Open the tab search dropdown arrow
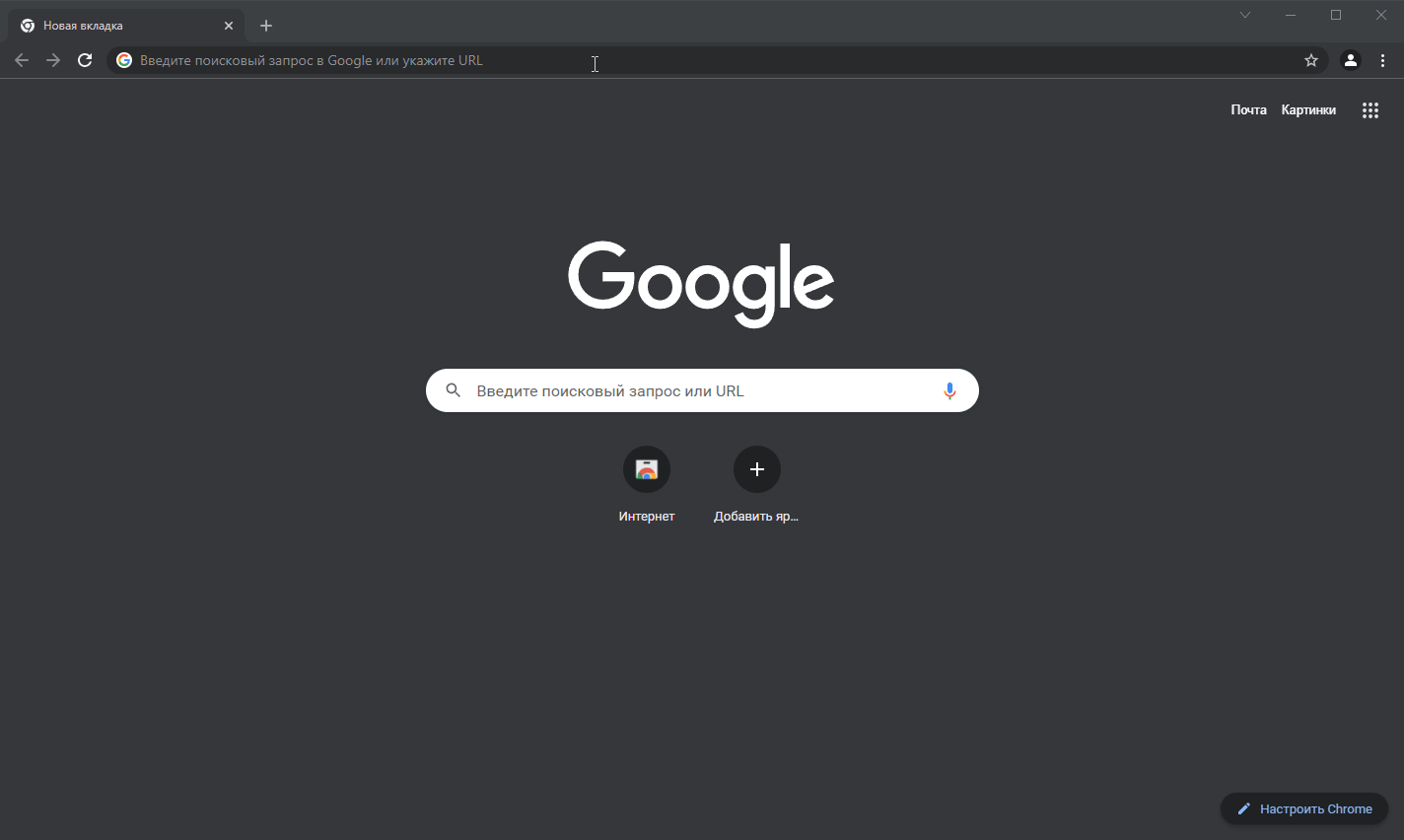This screenshot has width=1404, height=840. (1245, 15)
